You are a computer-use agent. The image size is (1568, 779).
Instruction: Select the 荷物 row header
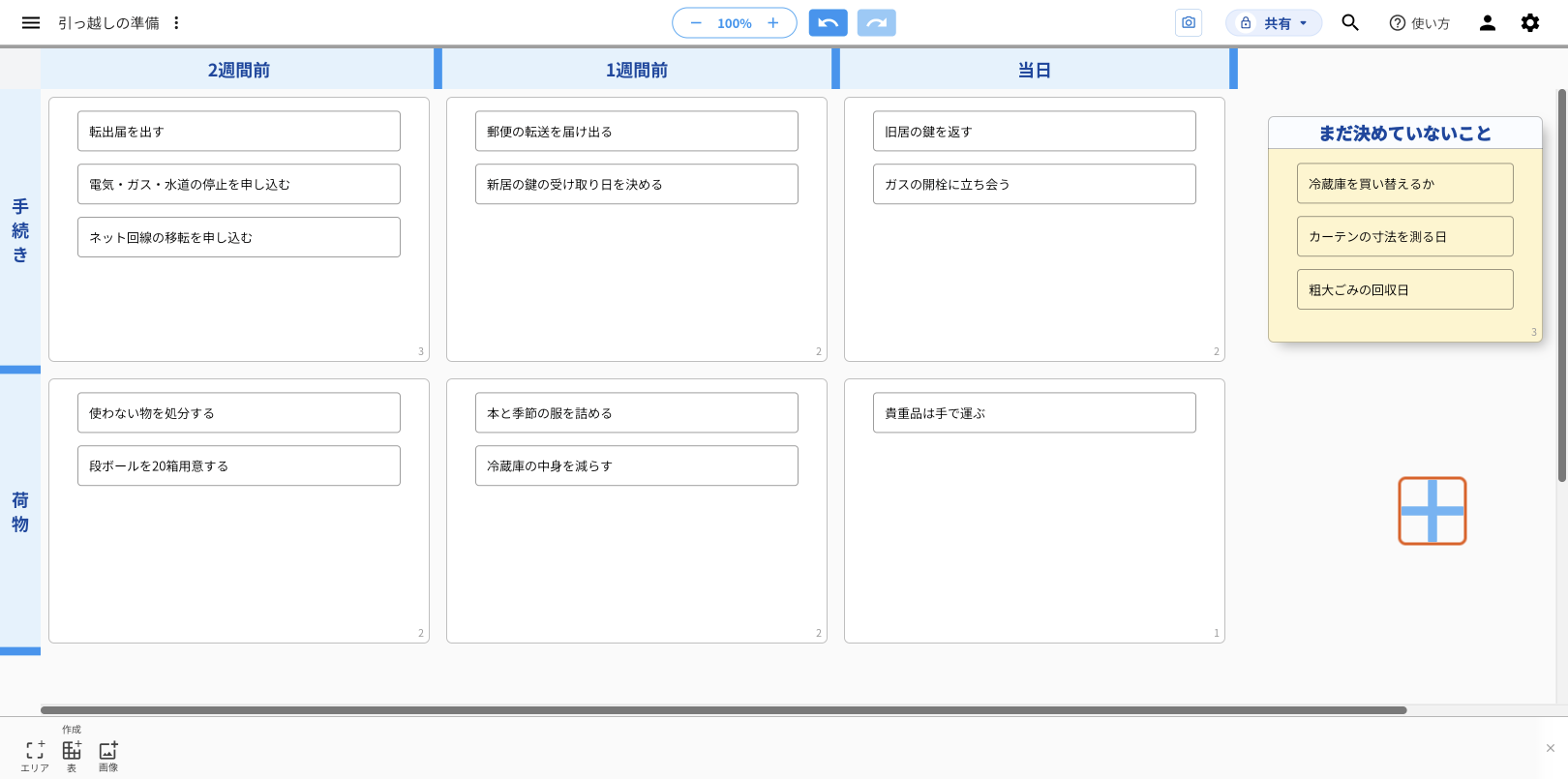coord(20,512)
